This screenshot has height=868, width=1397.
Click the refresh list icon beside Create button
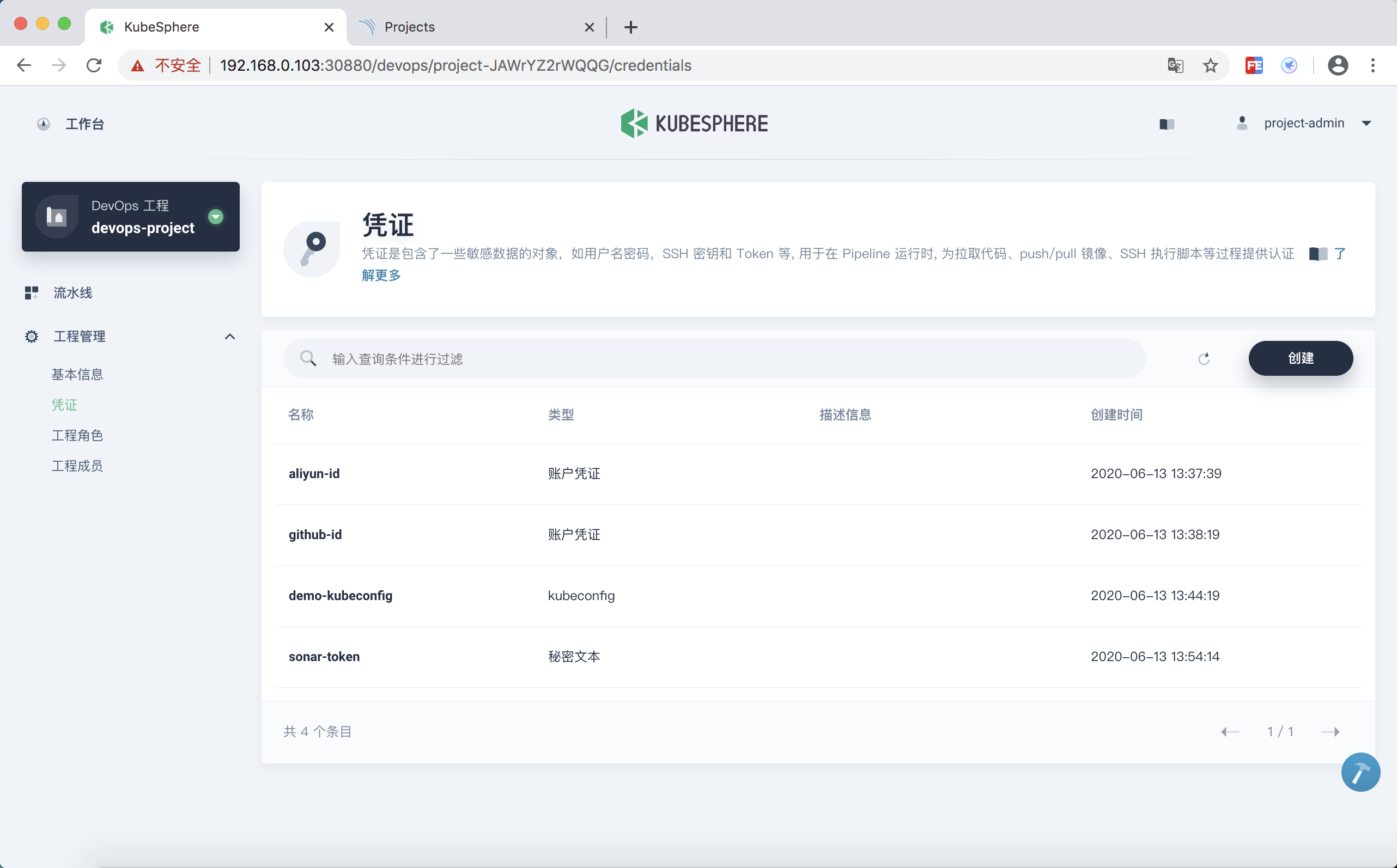(1204, 359)
